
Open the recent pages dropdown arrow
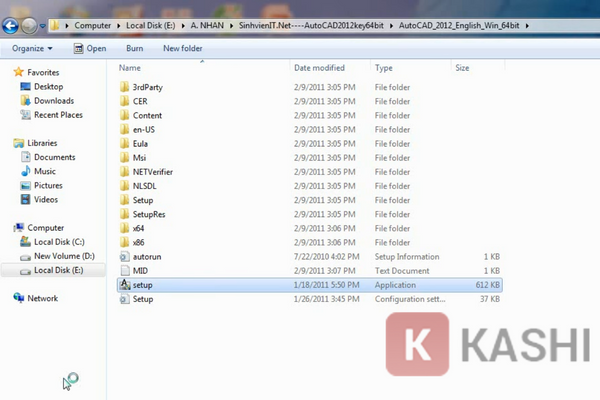pos(42,26)
